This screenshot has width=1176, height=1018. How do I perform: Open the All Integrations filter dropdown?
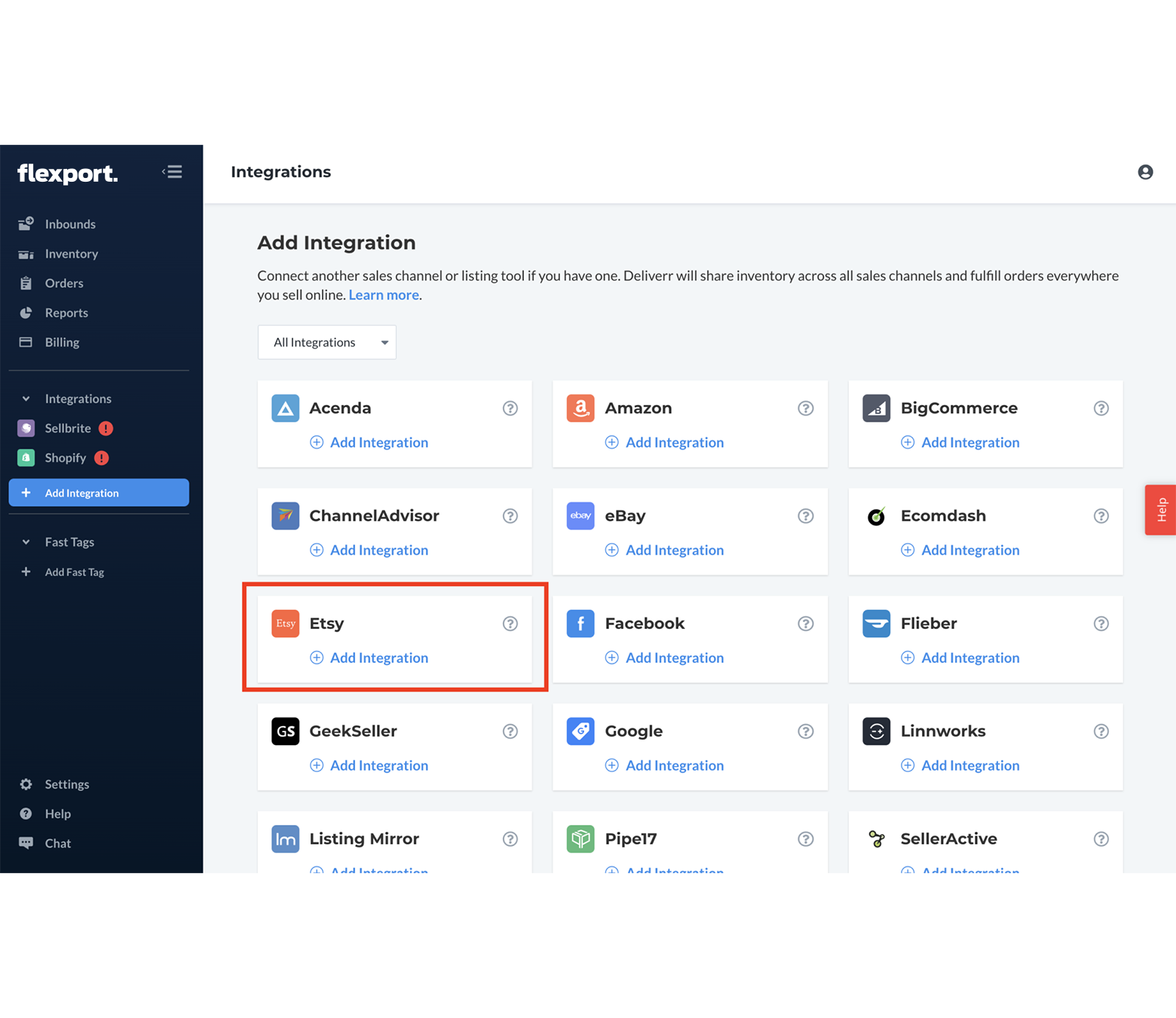[327, 342]
